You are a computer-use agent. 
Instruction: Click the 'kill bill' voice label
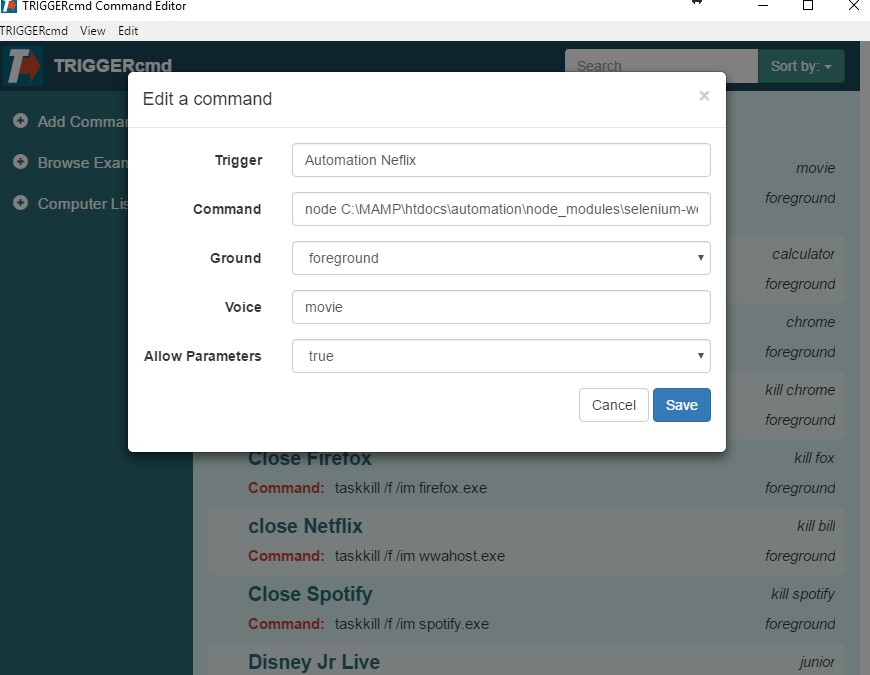coord(816,526)
